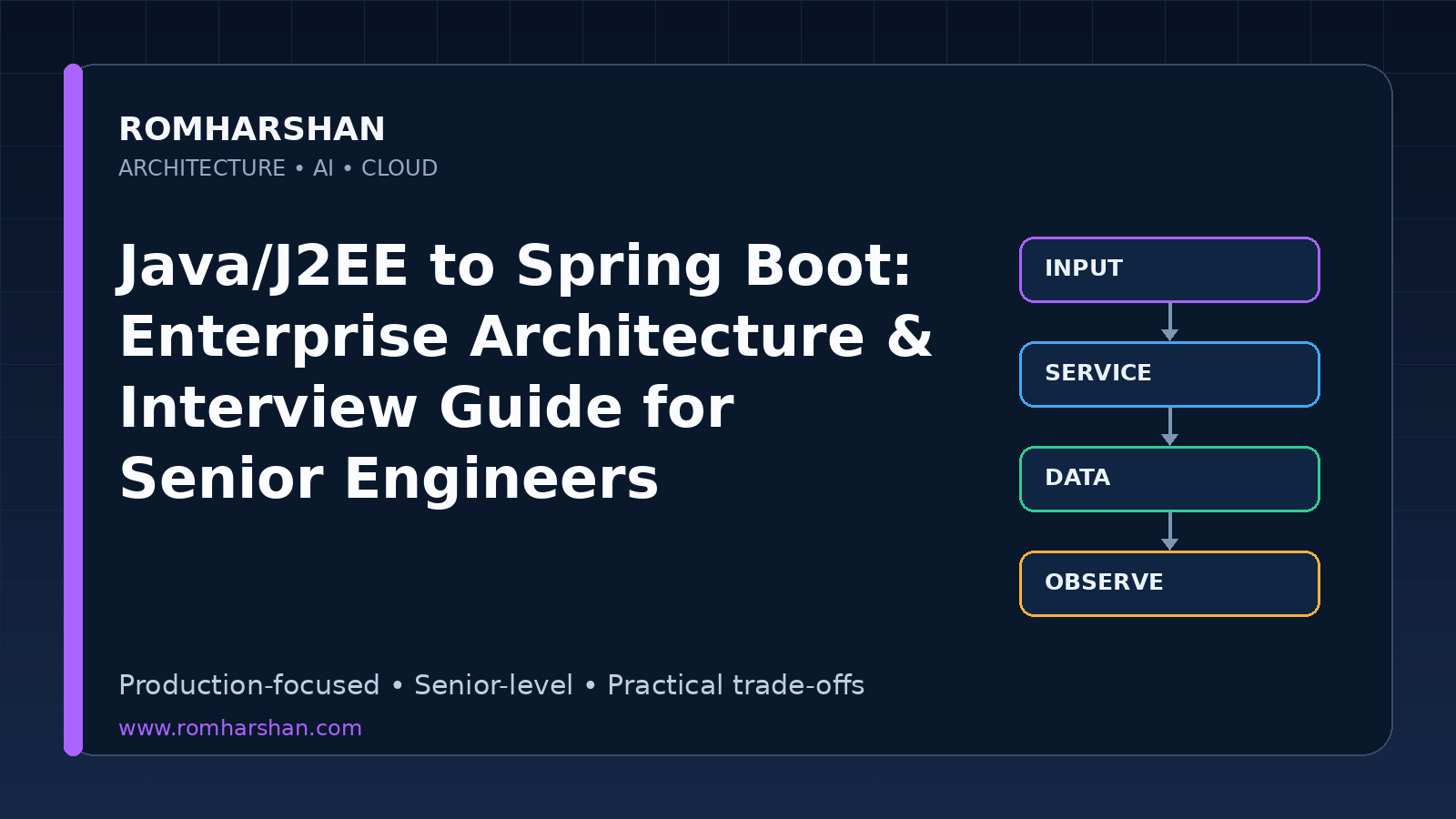
Task: Select the "Senior Engineers" title line
Action: pyautogui.click(x=389, y=479)
